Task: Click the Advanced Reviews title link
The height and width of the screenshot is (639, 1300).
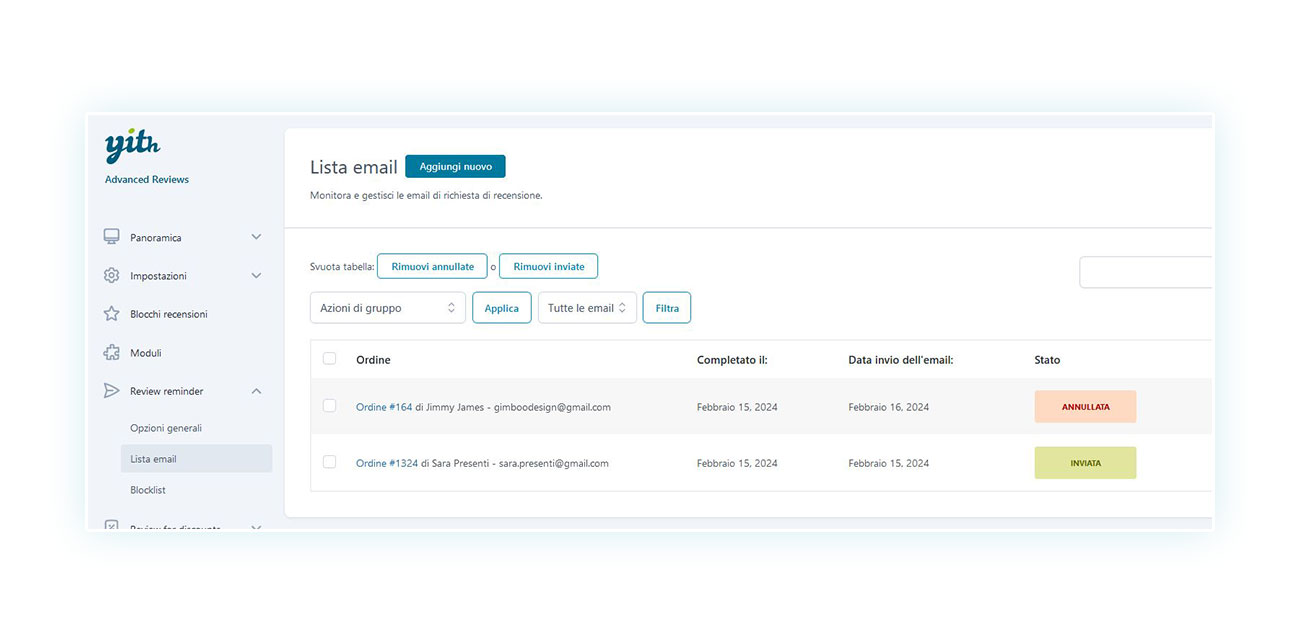Action: [147, 180]
